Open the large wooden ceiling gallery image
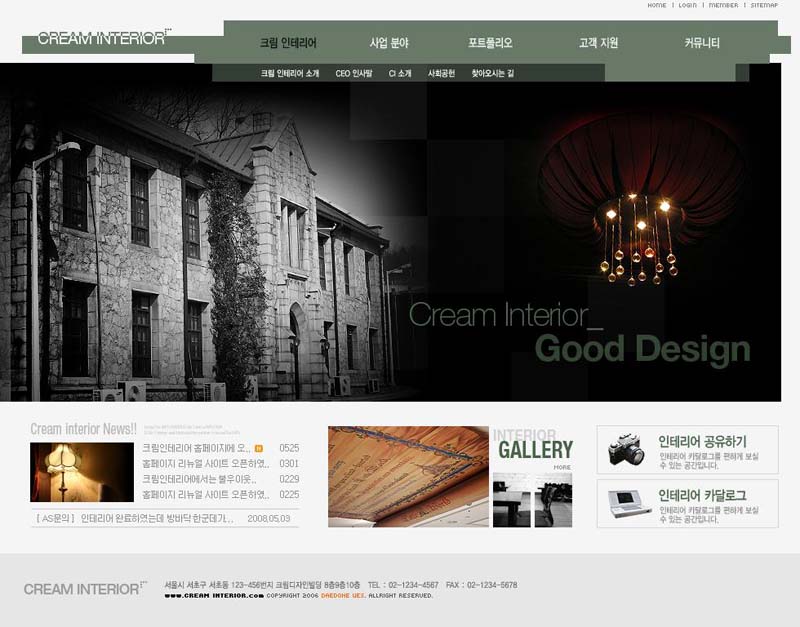 click(x=408, y=476)
